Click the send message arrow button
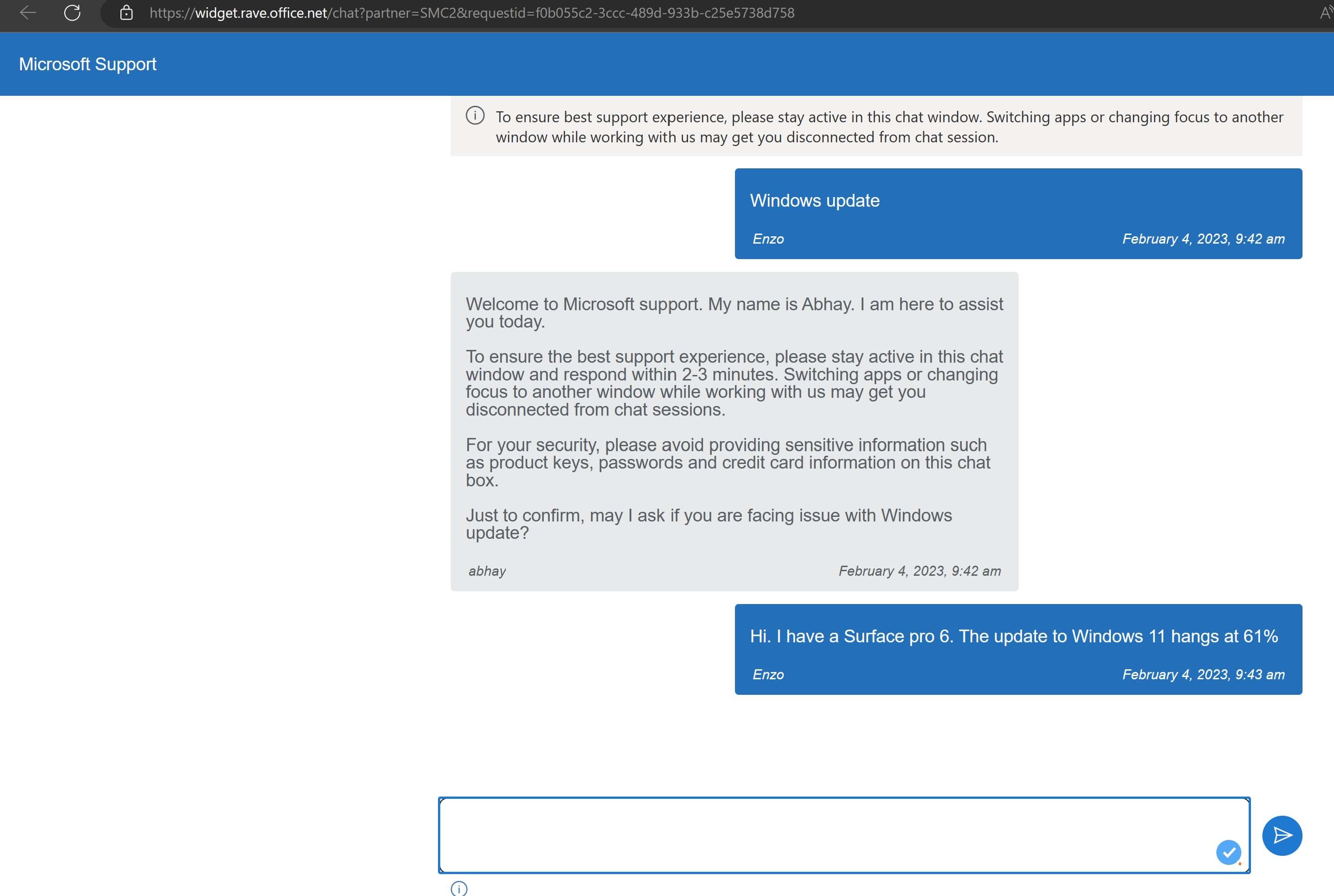Image resolution: width=1334 pixels, height=896 pixels. pos(1282,835)
